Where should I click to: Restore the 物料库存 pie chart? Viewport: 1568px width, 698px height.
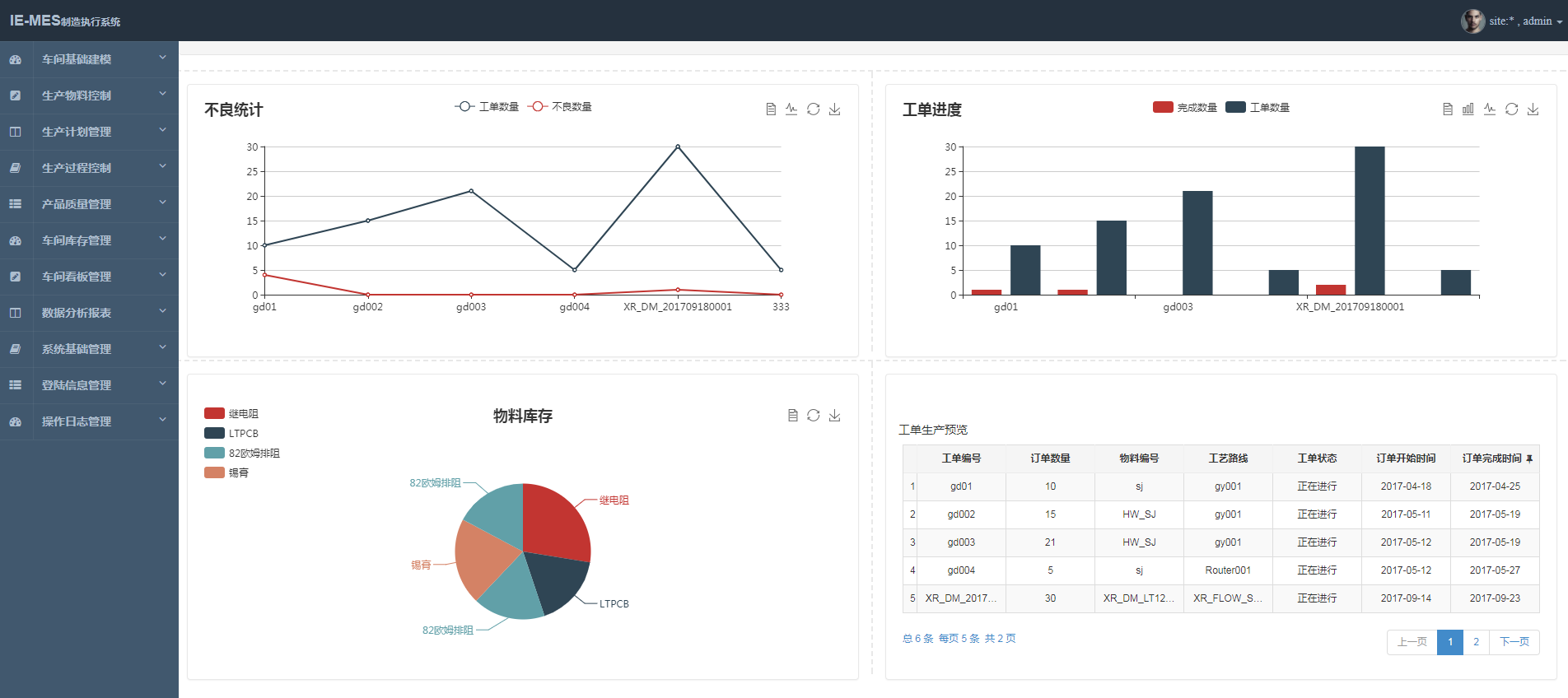point(813,416)
